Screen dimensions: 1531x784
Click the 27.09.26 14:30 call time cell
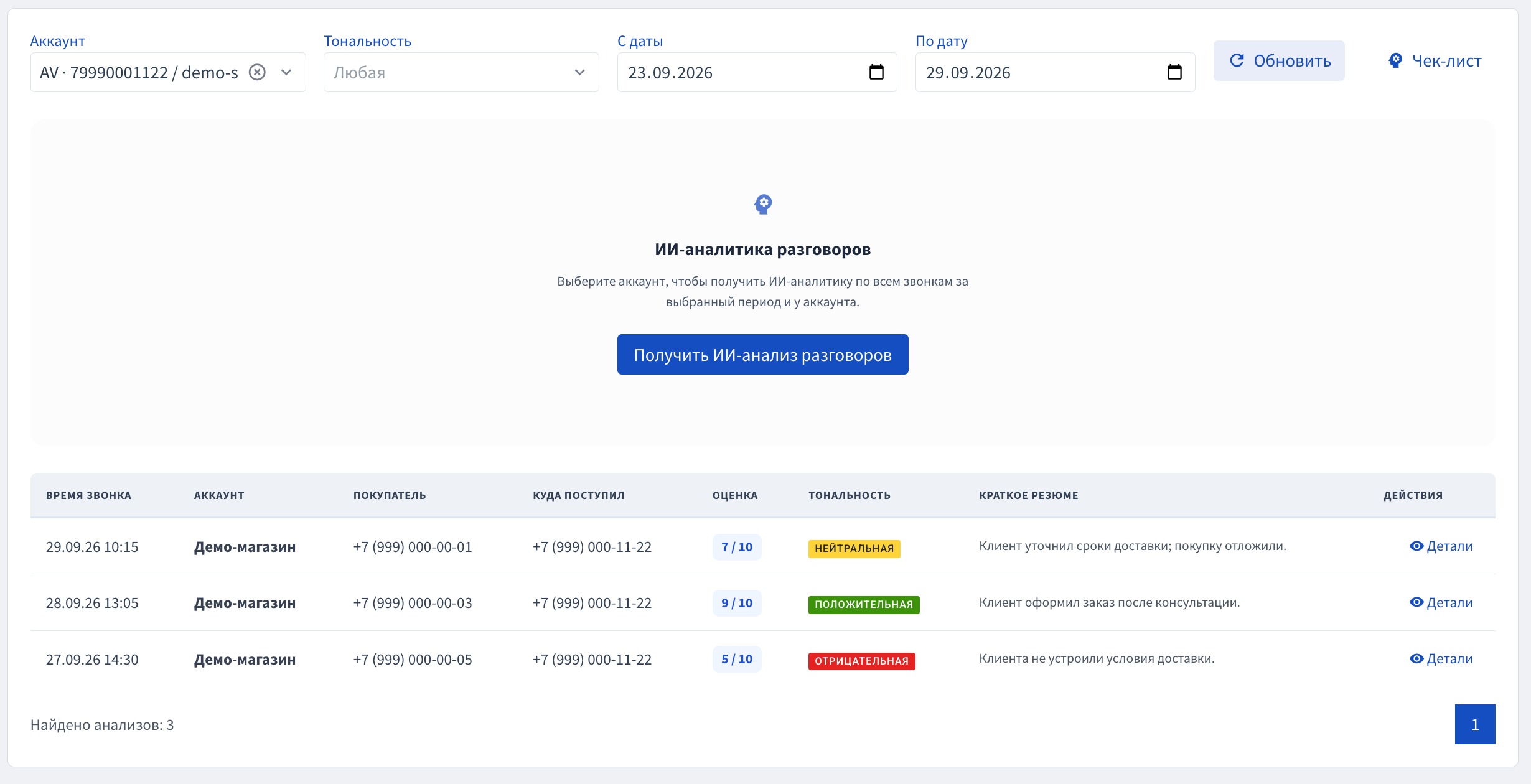coord(92,660)
